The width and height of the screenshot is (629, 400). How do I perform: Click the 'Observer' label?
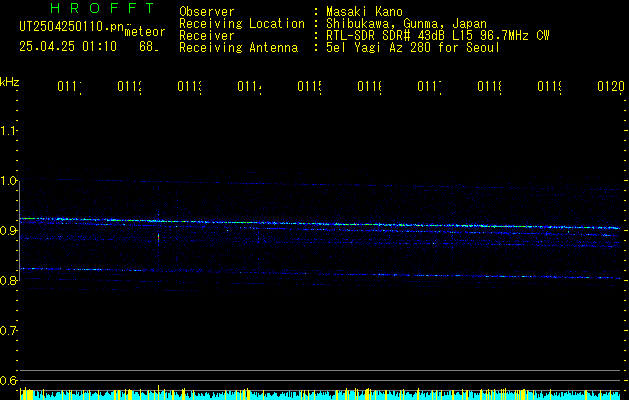tap(207, 12)
